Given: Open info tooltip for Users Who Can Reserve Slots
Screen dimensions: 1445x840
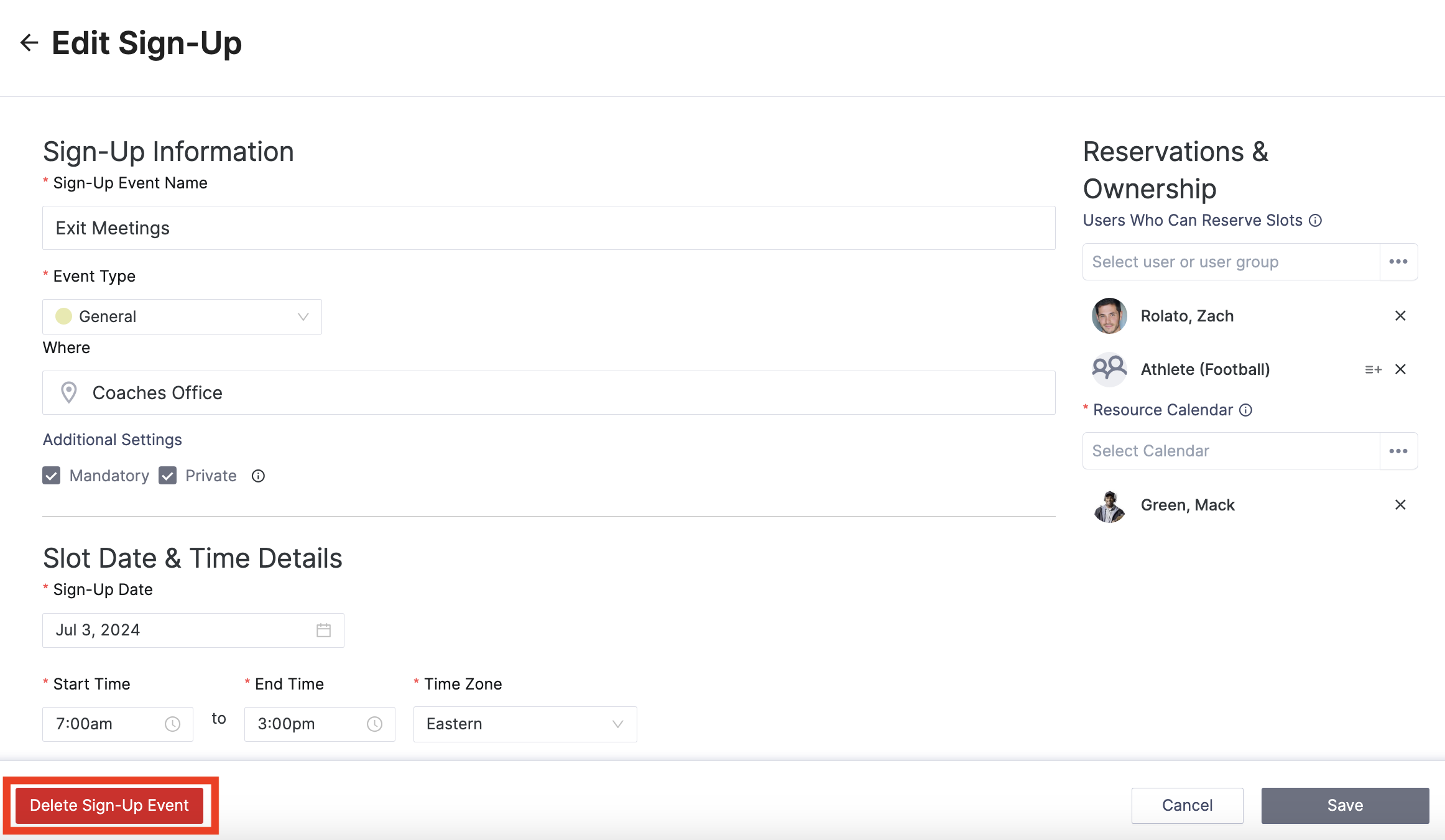Looking at the screenshot, I should (1315, 221).
